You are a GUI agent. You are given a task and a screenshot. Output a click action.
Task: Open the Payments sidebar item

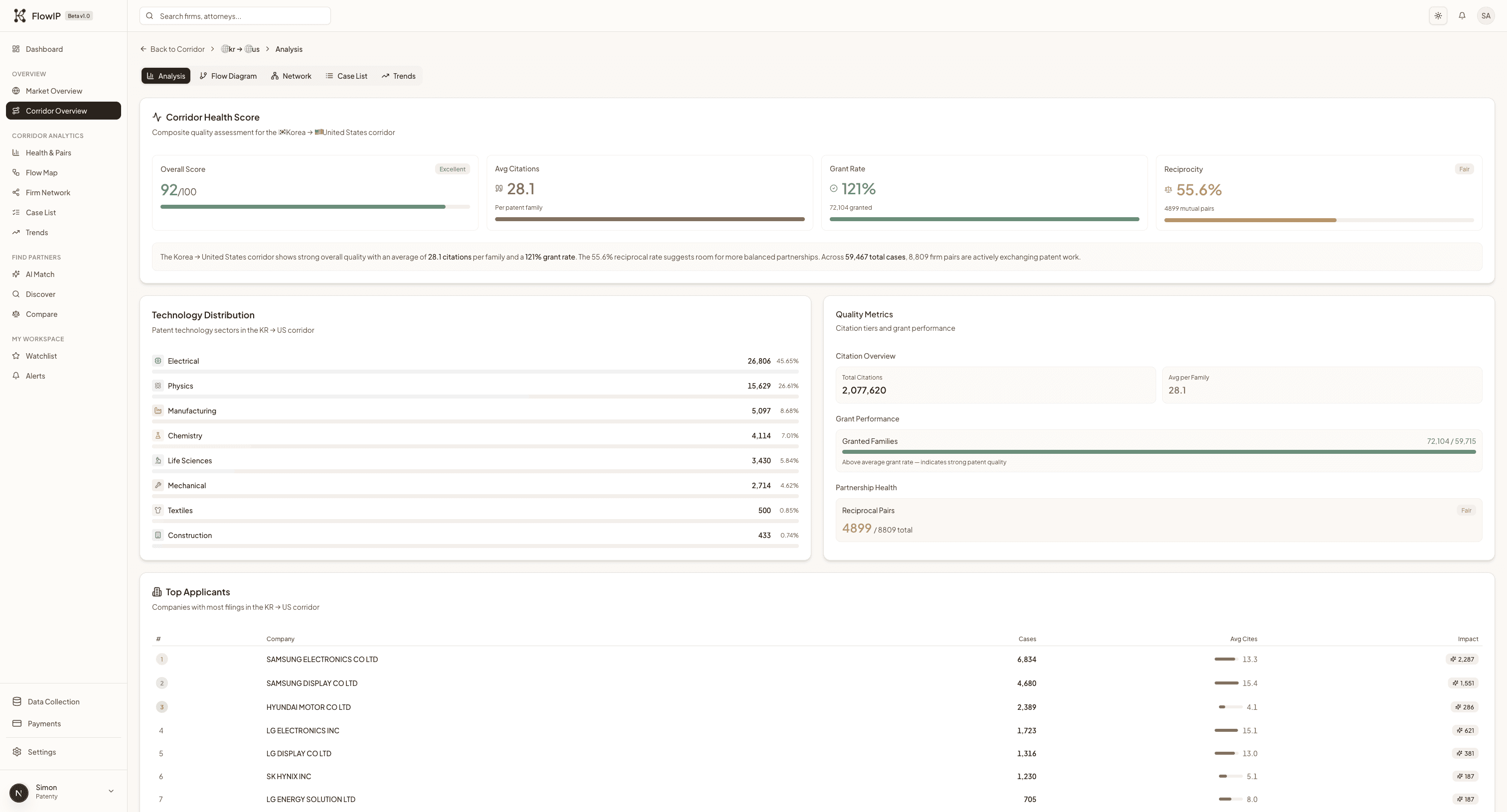tap(44, 724)
